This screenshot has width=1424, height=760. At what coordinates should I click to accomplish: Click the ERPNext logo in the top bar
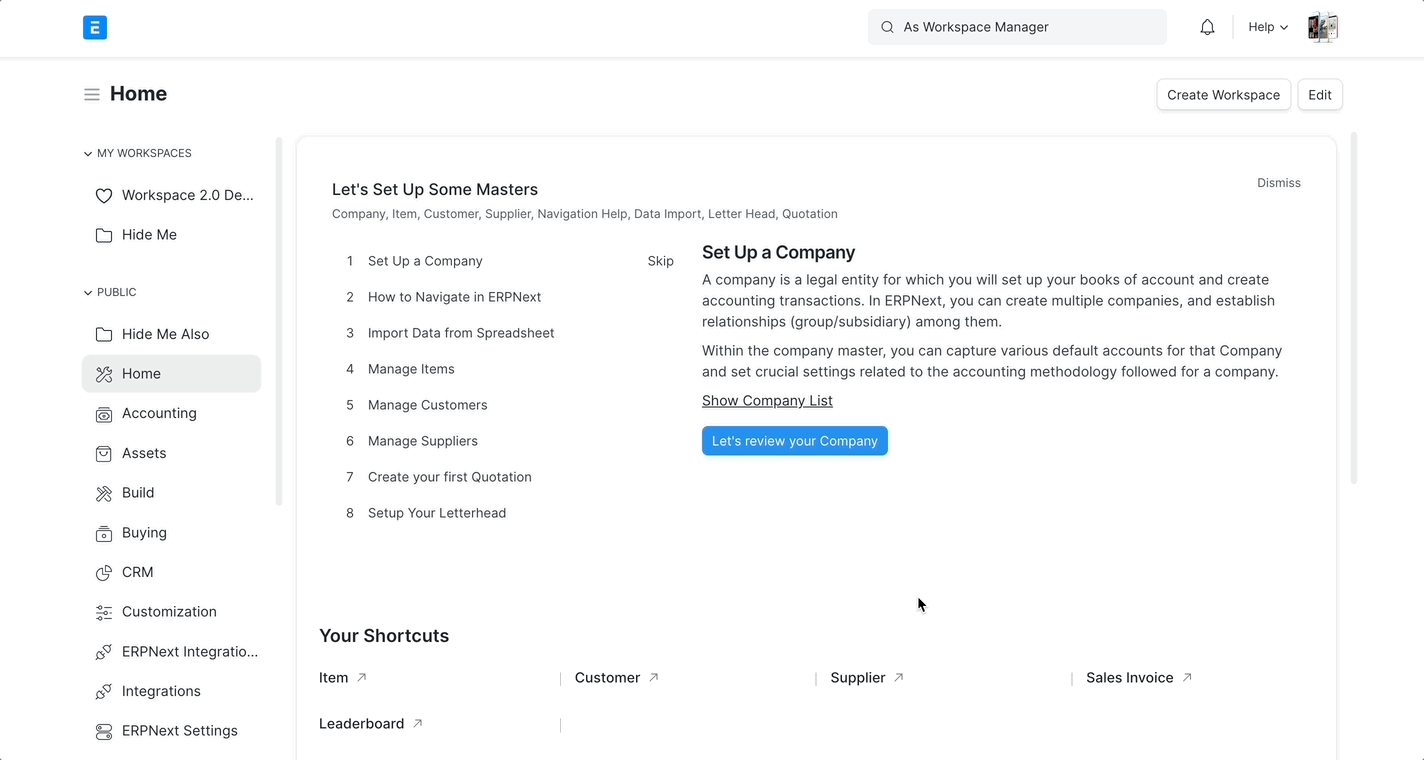(x=95, y=27)
